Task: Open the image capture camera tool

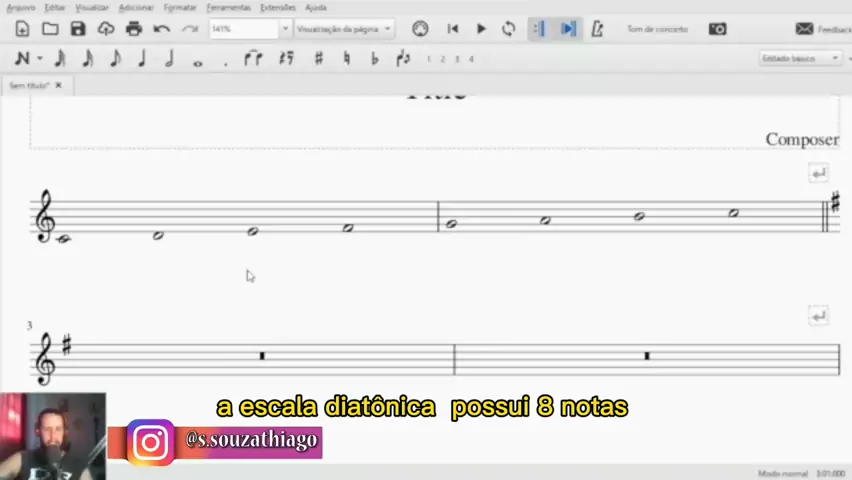Action: pyautogui.click(x=717, y=29)
